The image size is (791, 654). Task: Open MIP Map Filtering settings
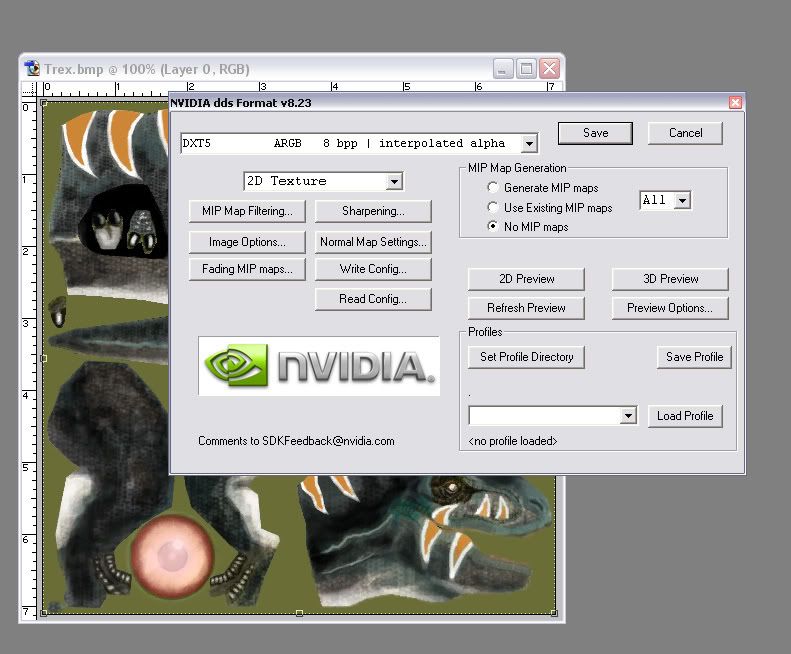tap(247, 211)
